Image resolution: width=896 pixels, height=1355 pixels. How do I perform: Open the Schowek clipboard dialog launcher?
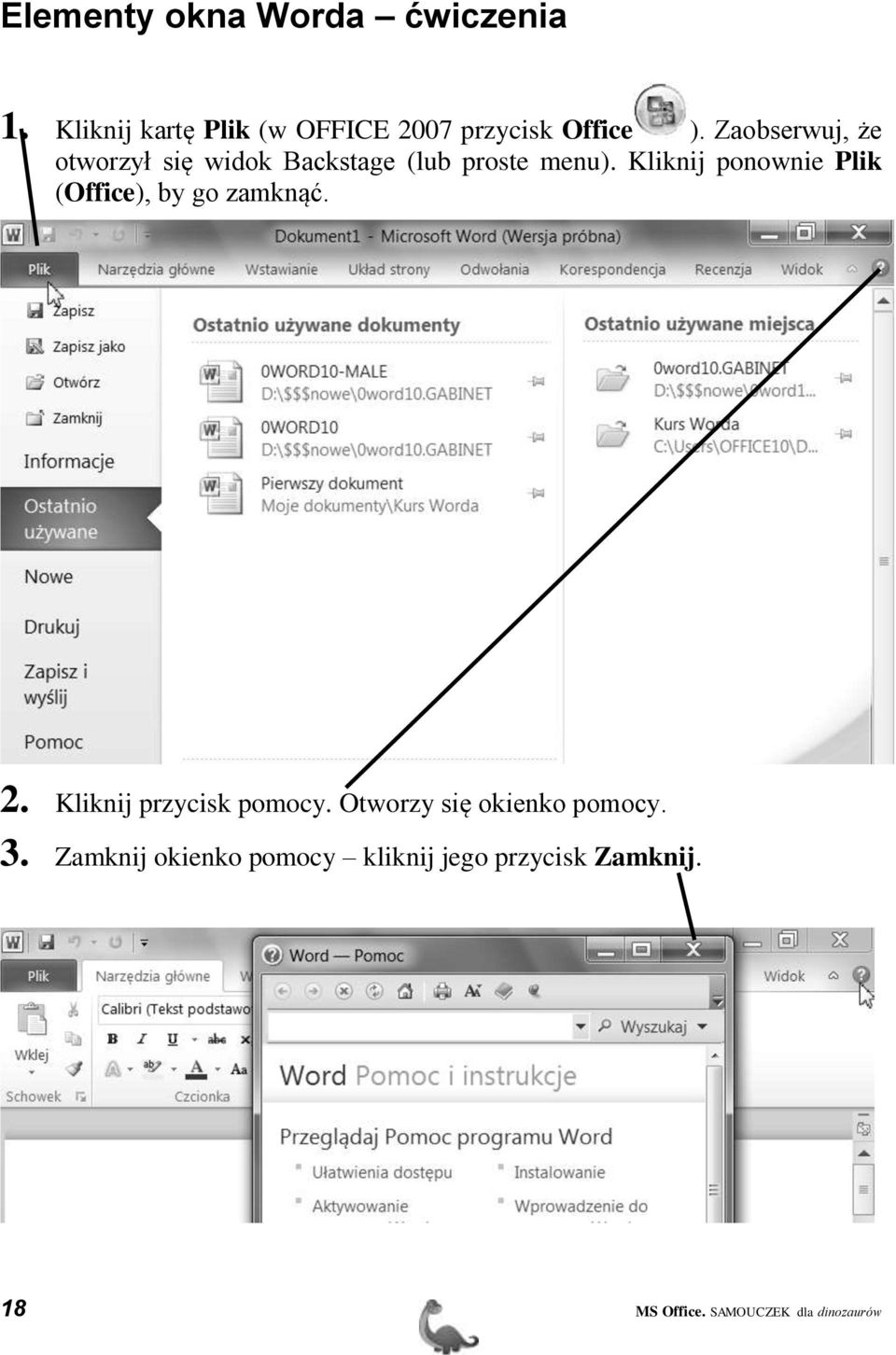point(80,1097)
